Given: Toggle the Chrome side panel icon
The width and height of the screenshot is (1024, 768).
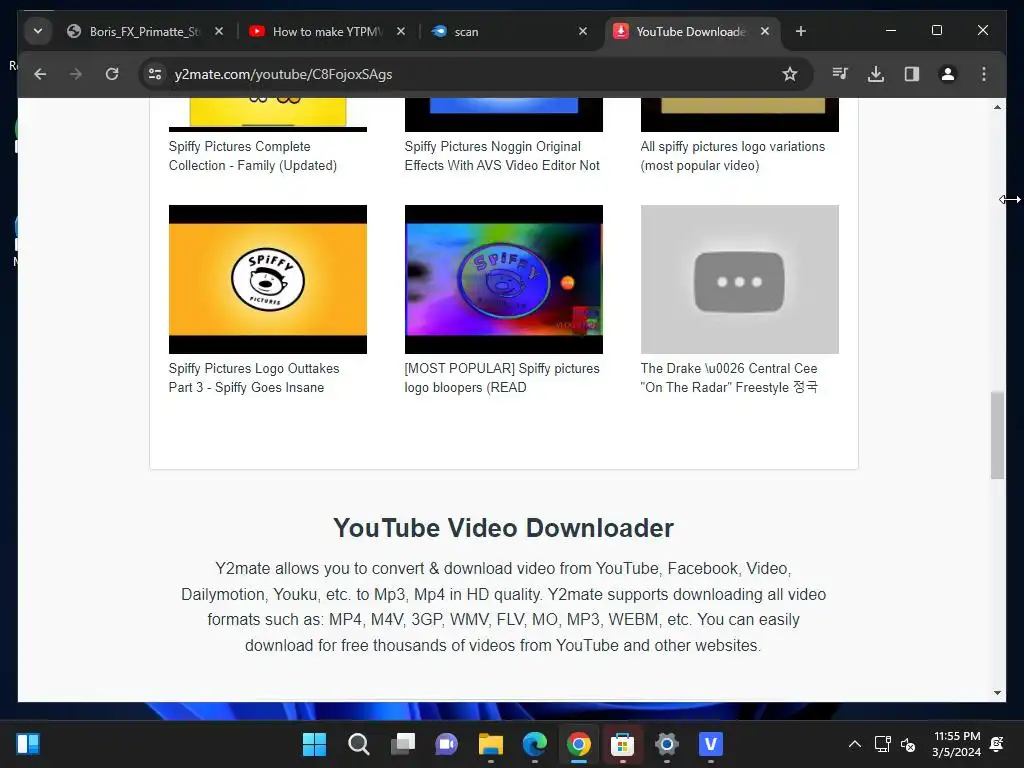Looking at the screenshot, I should [912, 74].
